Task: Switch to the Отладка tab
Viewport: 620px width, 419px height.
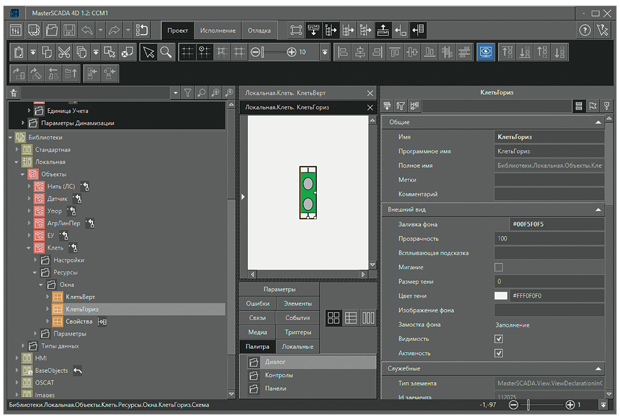Action: point(259,30)
